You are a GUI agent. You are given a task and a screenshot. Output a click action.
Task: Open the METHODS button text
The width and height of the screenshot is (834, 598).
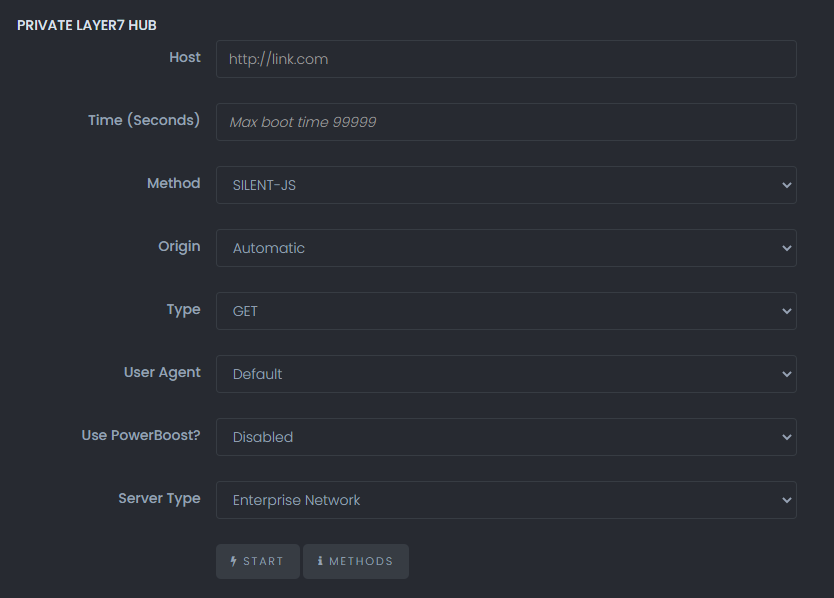[361, 561]
